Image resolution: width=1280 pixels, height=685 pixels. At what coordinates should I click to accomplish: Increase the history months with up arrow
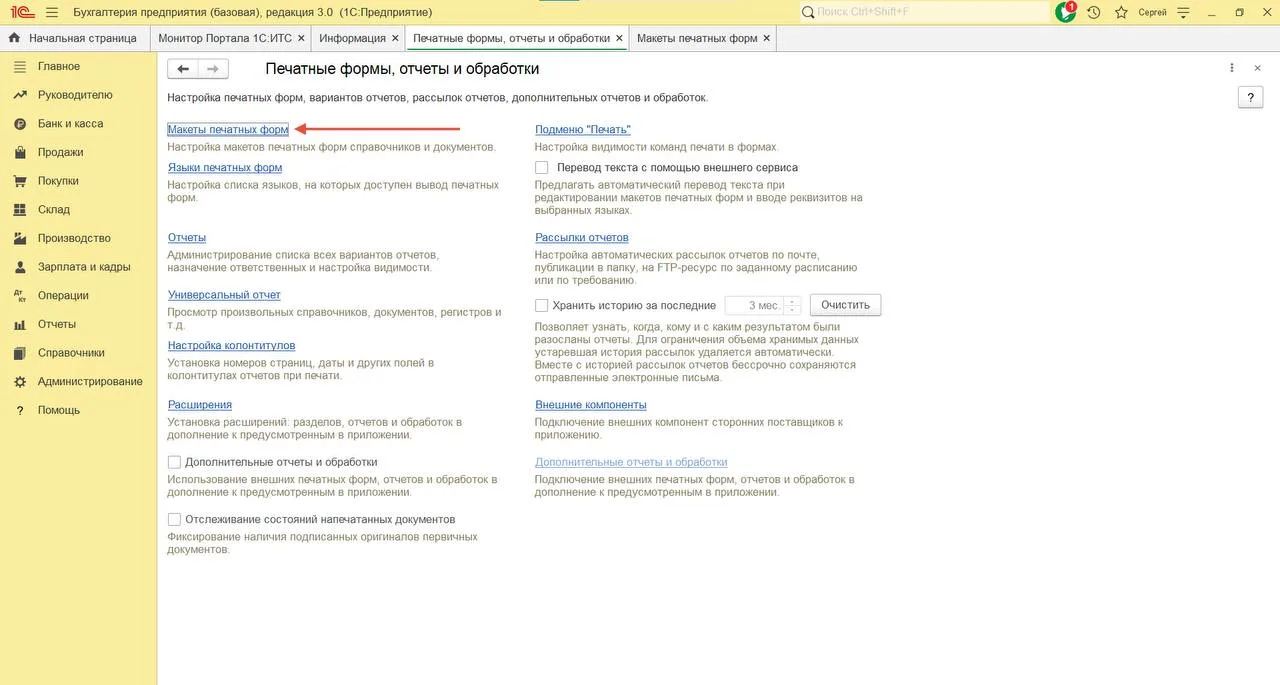point(793,301)
